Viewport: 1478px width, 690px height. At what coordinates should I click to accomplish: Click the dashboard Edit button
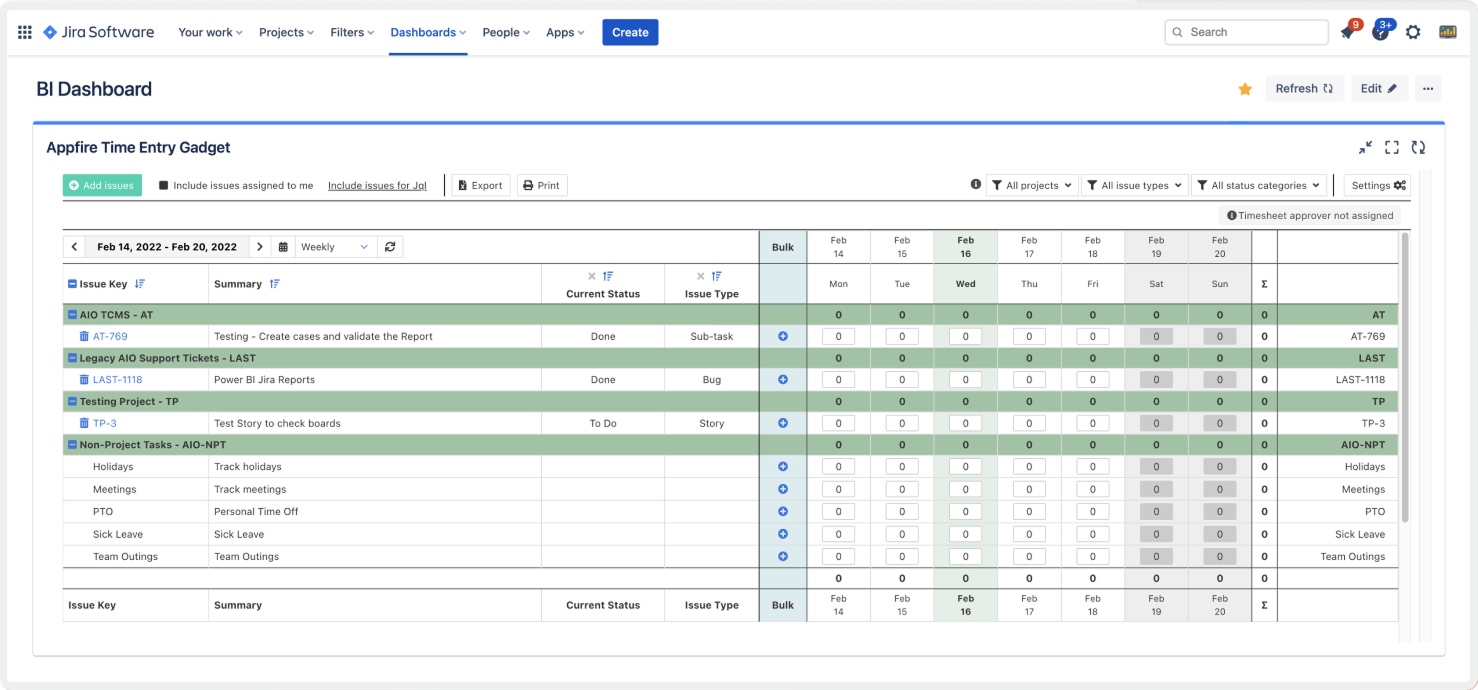click(1379, 88)
